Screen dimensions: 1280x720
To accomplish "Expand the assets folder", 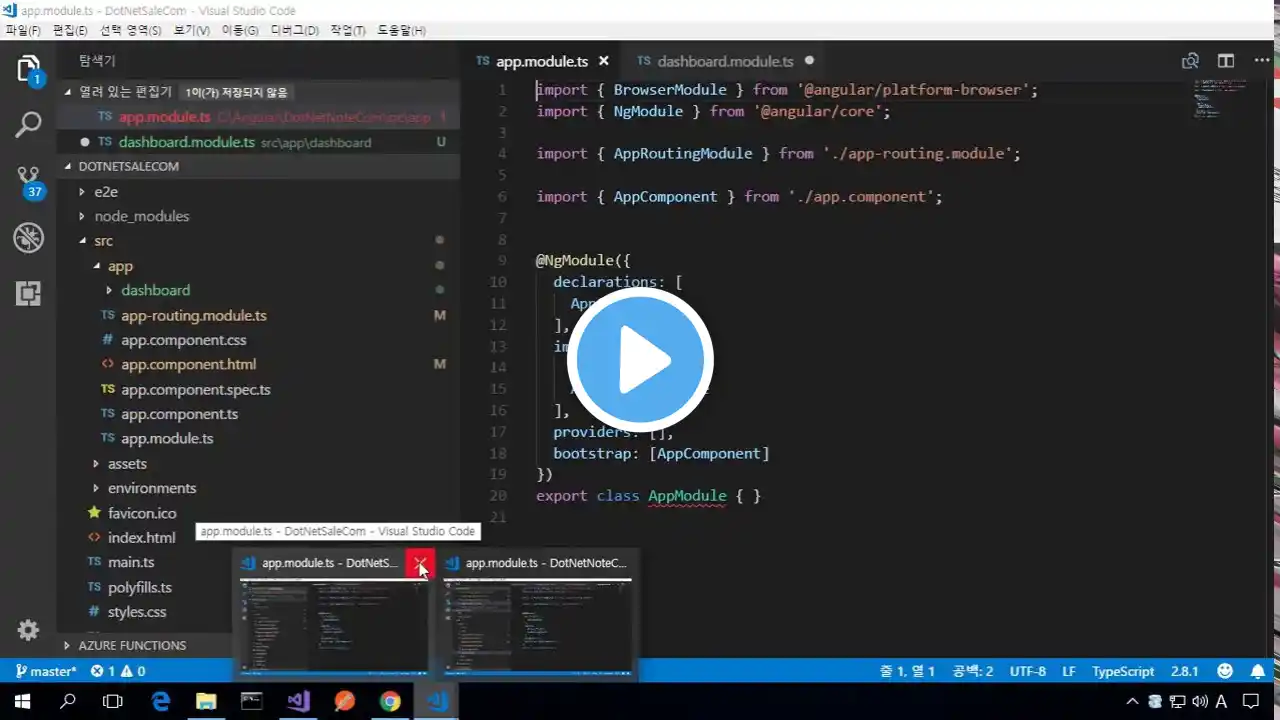I will pos(127,464).
